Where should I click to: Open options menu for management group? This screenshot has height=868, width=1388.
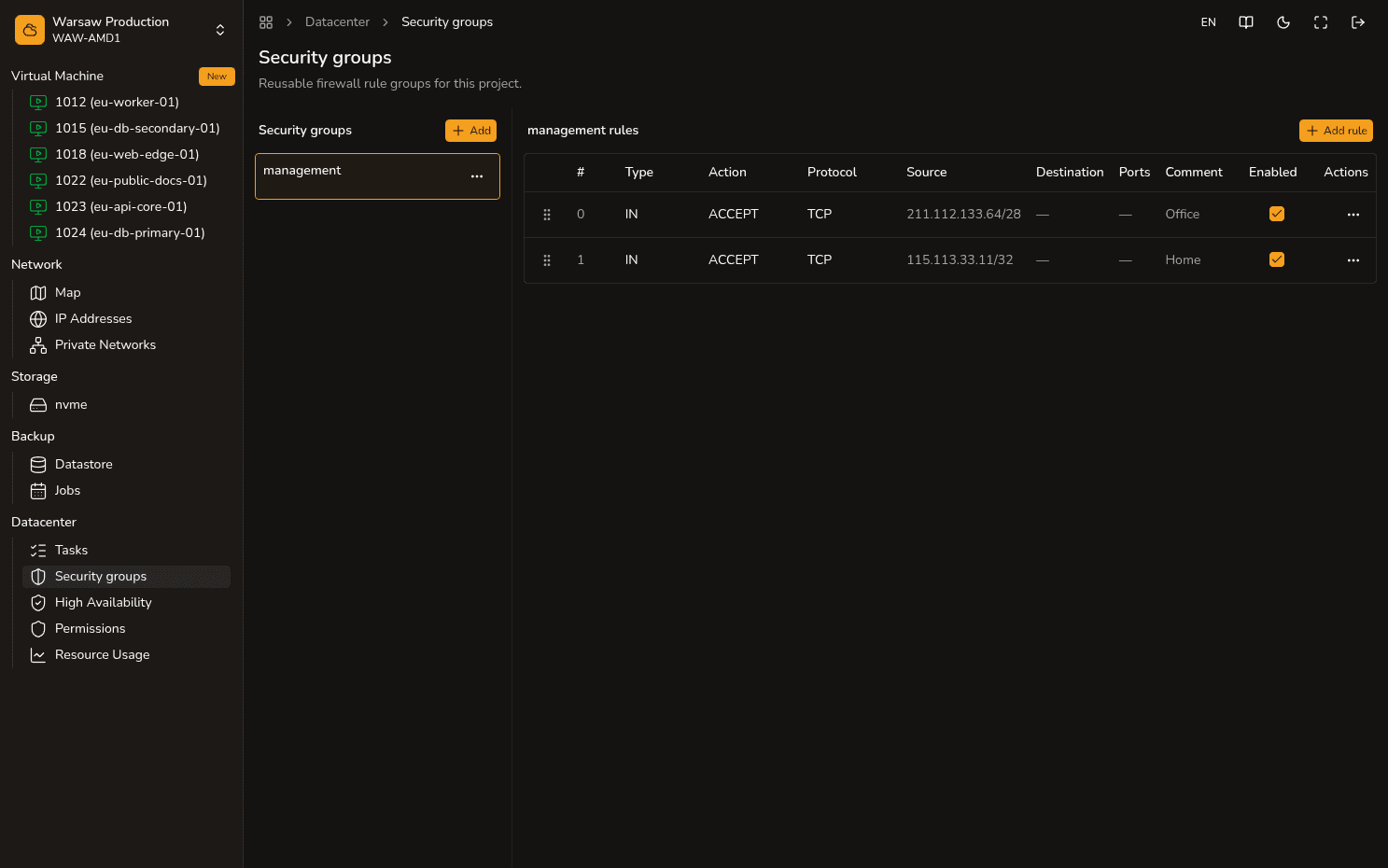click(477, 176)
